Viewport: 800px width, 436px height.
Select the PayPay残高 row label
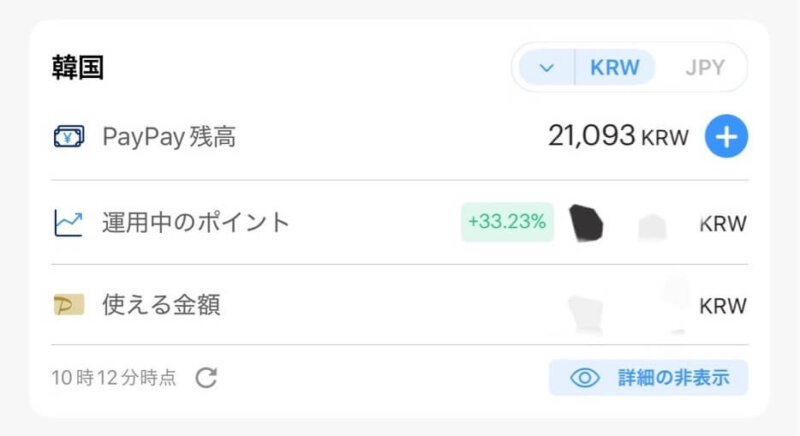pyautogui.click(x=169, y=137)
